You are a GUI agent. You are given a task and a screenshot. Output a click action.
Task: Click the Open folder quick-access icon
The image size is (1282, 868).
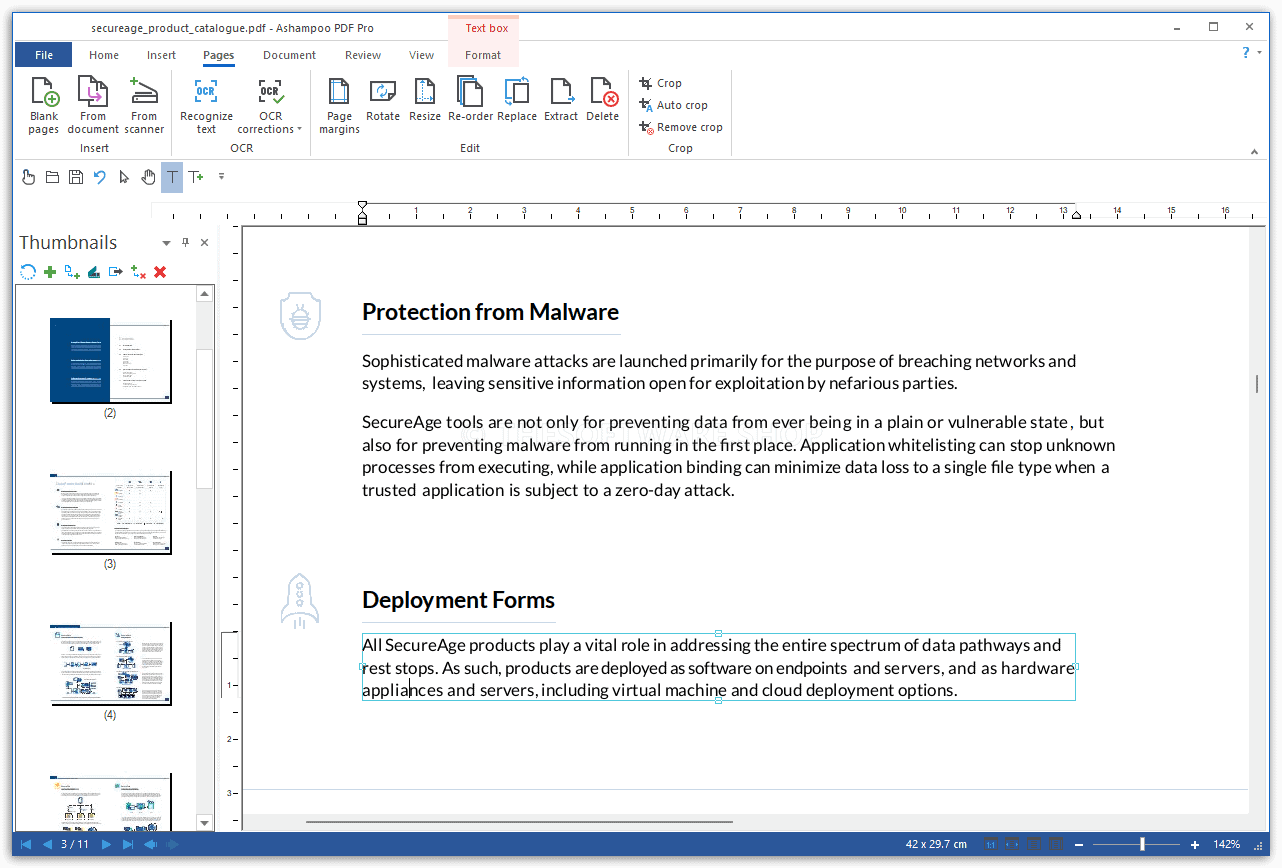tap(52, 177)
